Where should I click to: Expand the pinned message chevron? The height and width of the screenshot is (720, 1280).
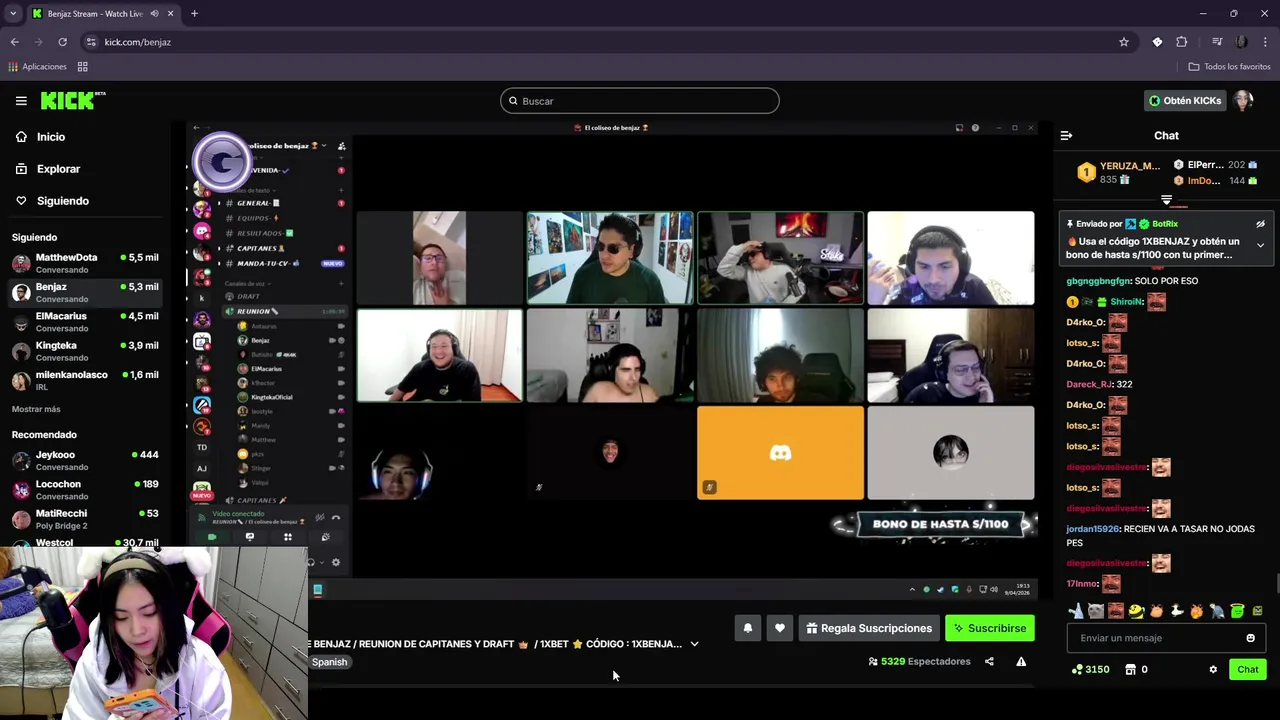pyautogui.click(x=1260, y=245)
